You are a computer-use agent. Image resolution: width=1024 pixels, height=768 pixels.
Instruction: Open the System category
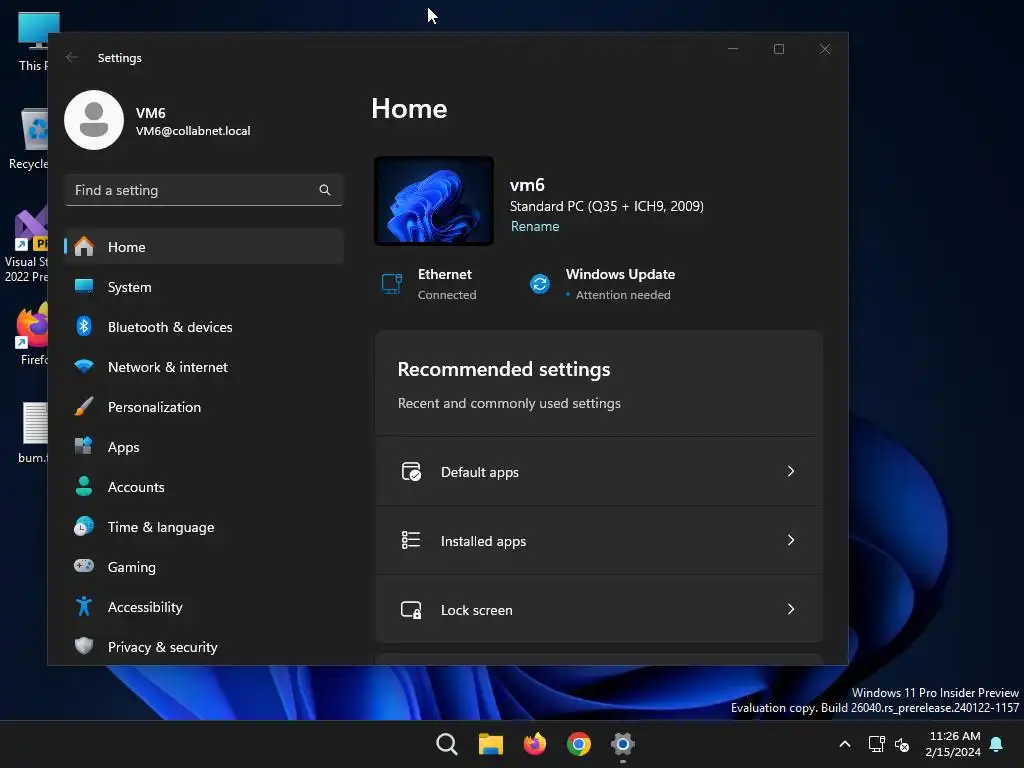[x=204, y=287]
